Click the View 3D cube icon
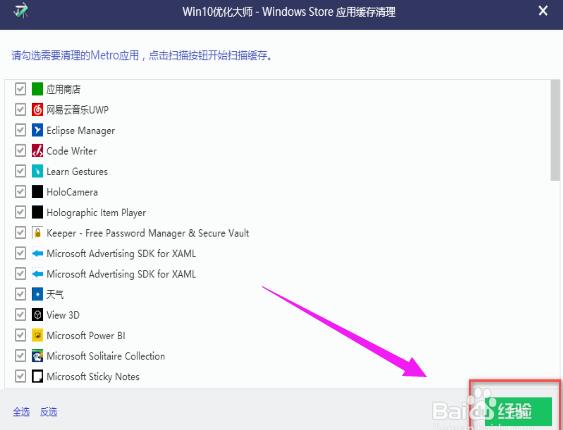This screenshot has height=430, width=563. pyautogui.click(x=37, y=315)
